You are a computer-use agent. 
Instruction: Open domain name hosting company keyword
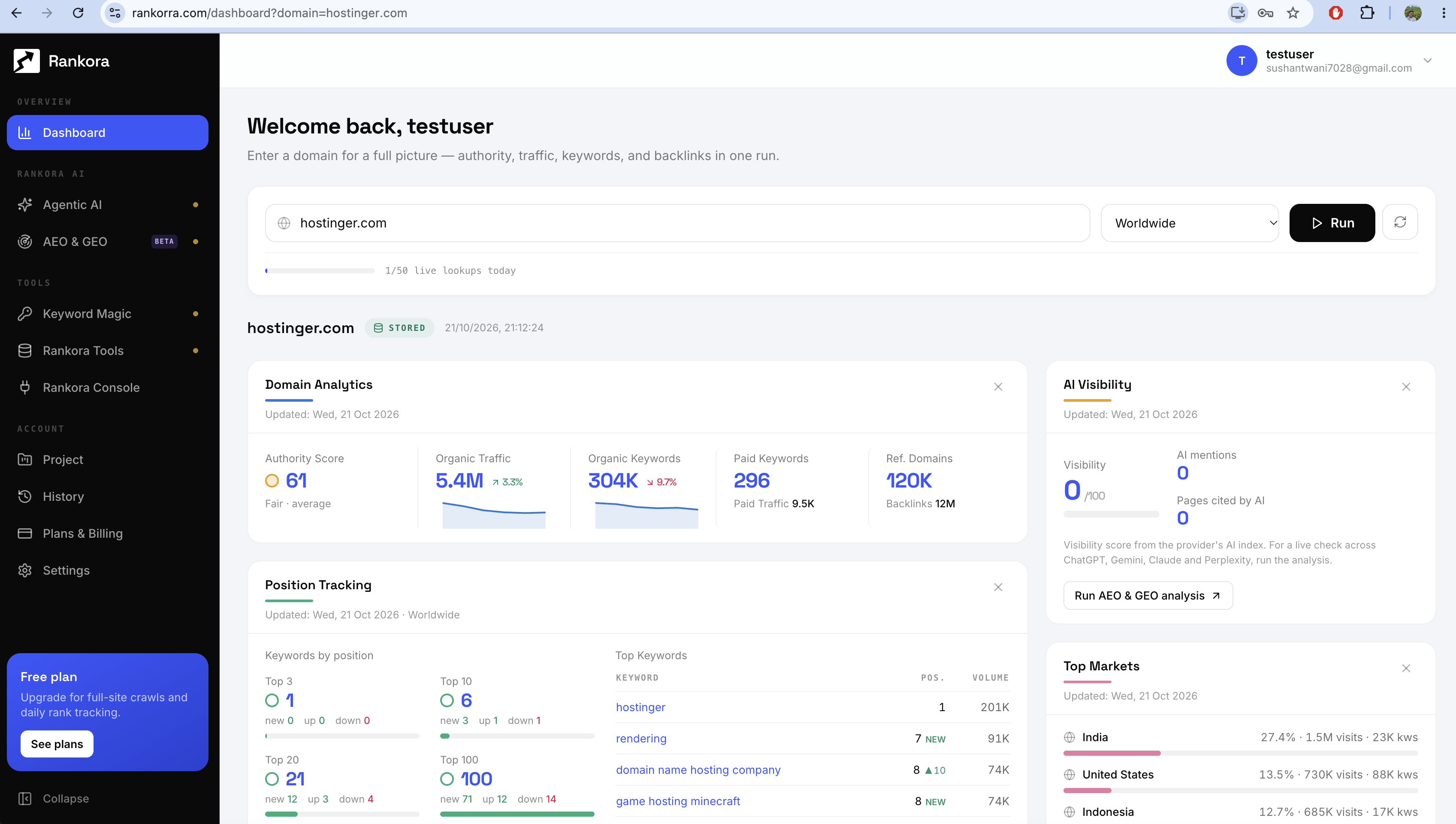tap(698, 769)
